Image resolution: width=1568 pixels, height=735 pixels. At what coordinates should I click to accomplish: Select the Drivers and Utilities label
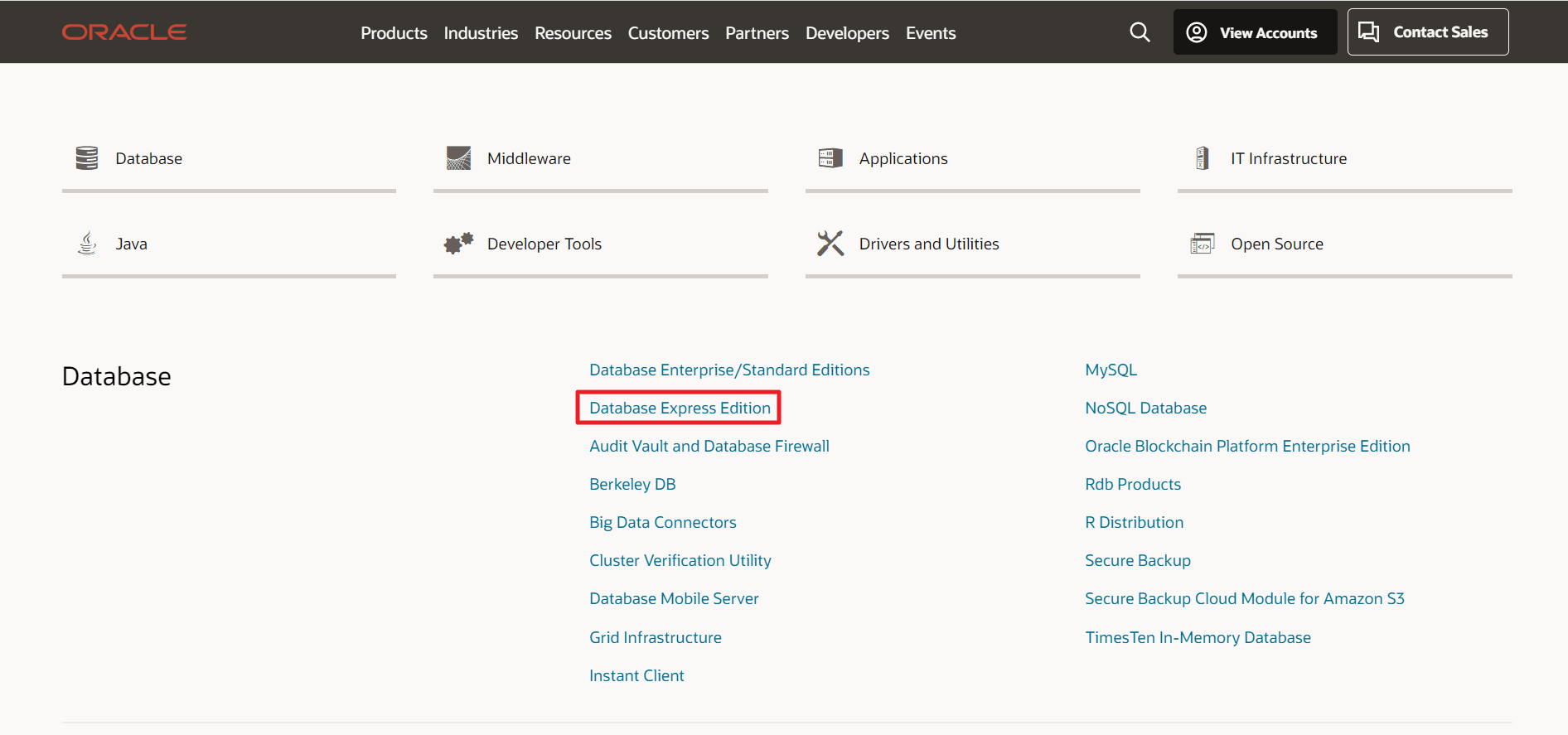pyautogui.click(x=929, y=244)
